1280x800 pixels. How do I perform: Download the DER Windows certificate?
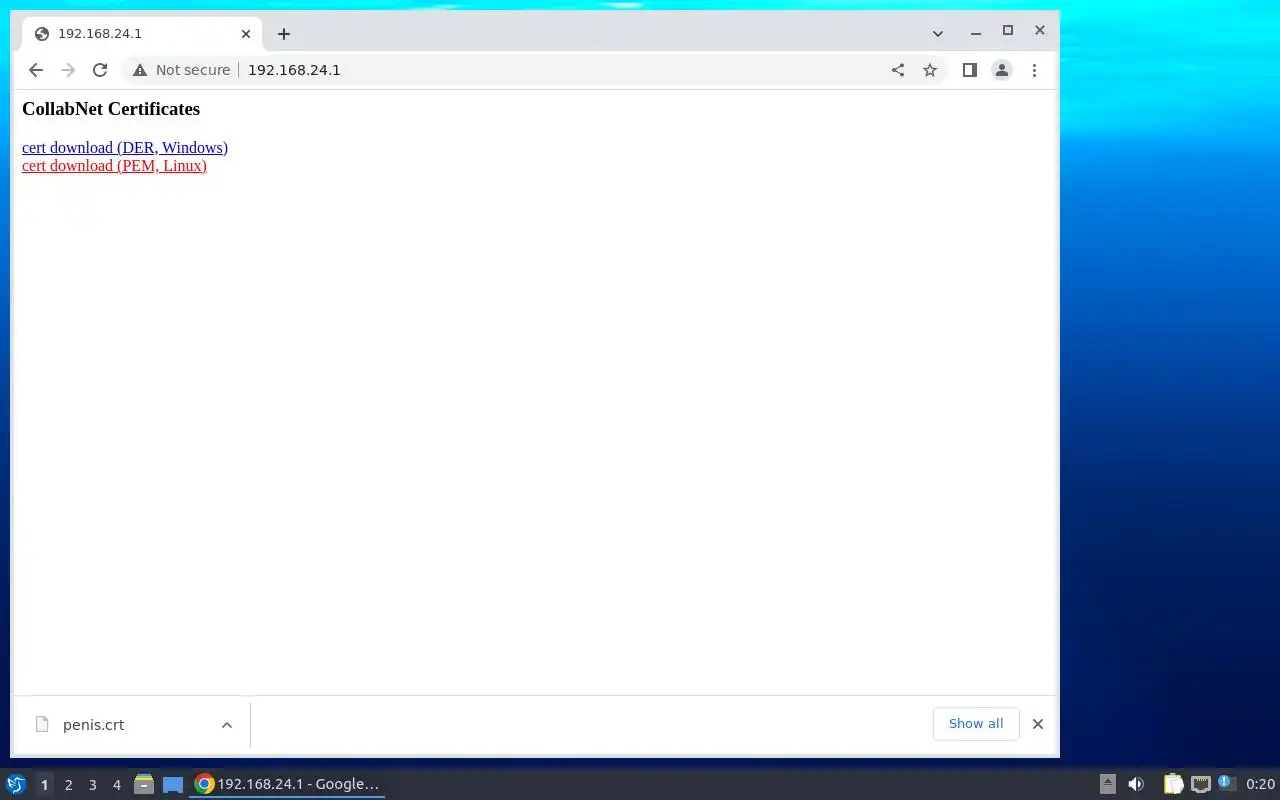[x=125, y=148]
